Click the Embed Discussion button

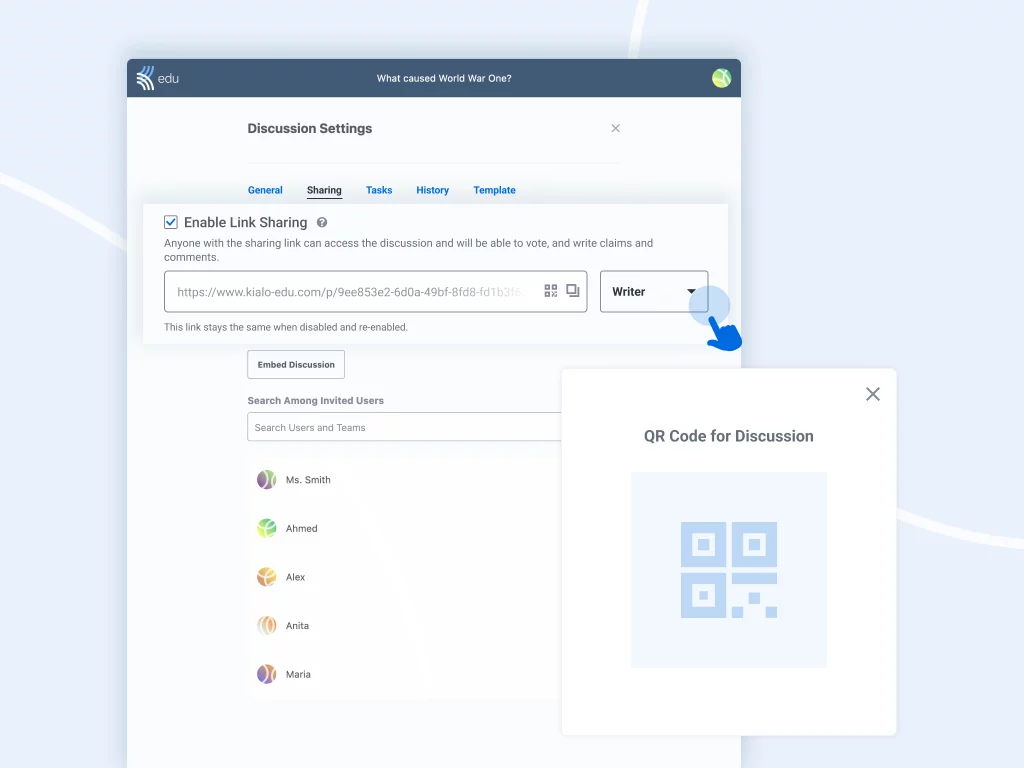coord(296,364)
